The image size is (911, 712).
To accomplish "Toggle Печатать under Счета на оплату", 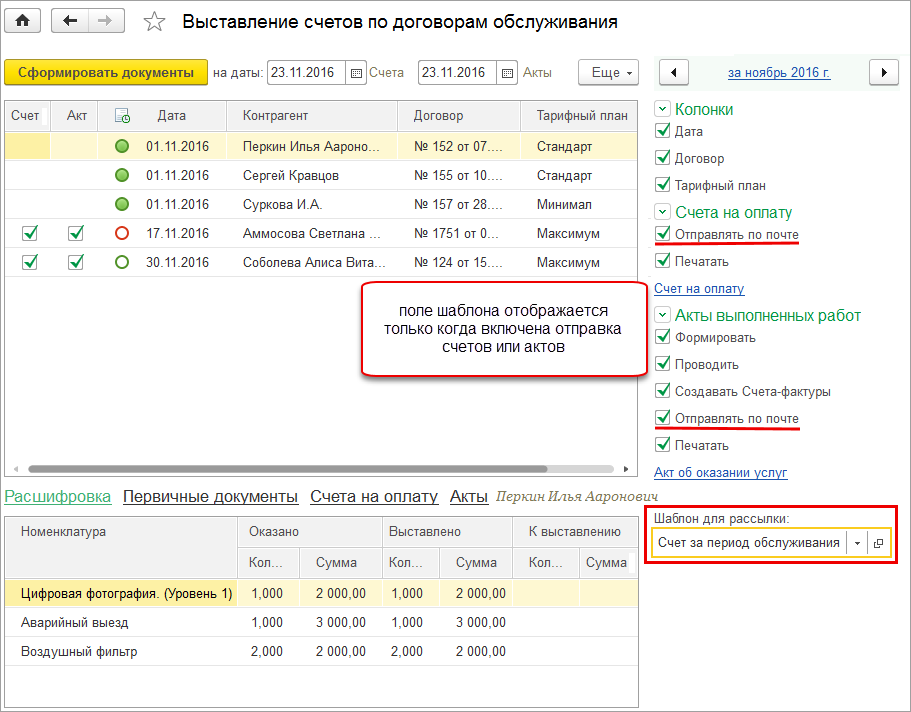I will (662, 261).
